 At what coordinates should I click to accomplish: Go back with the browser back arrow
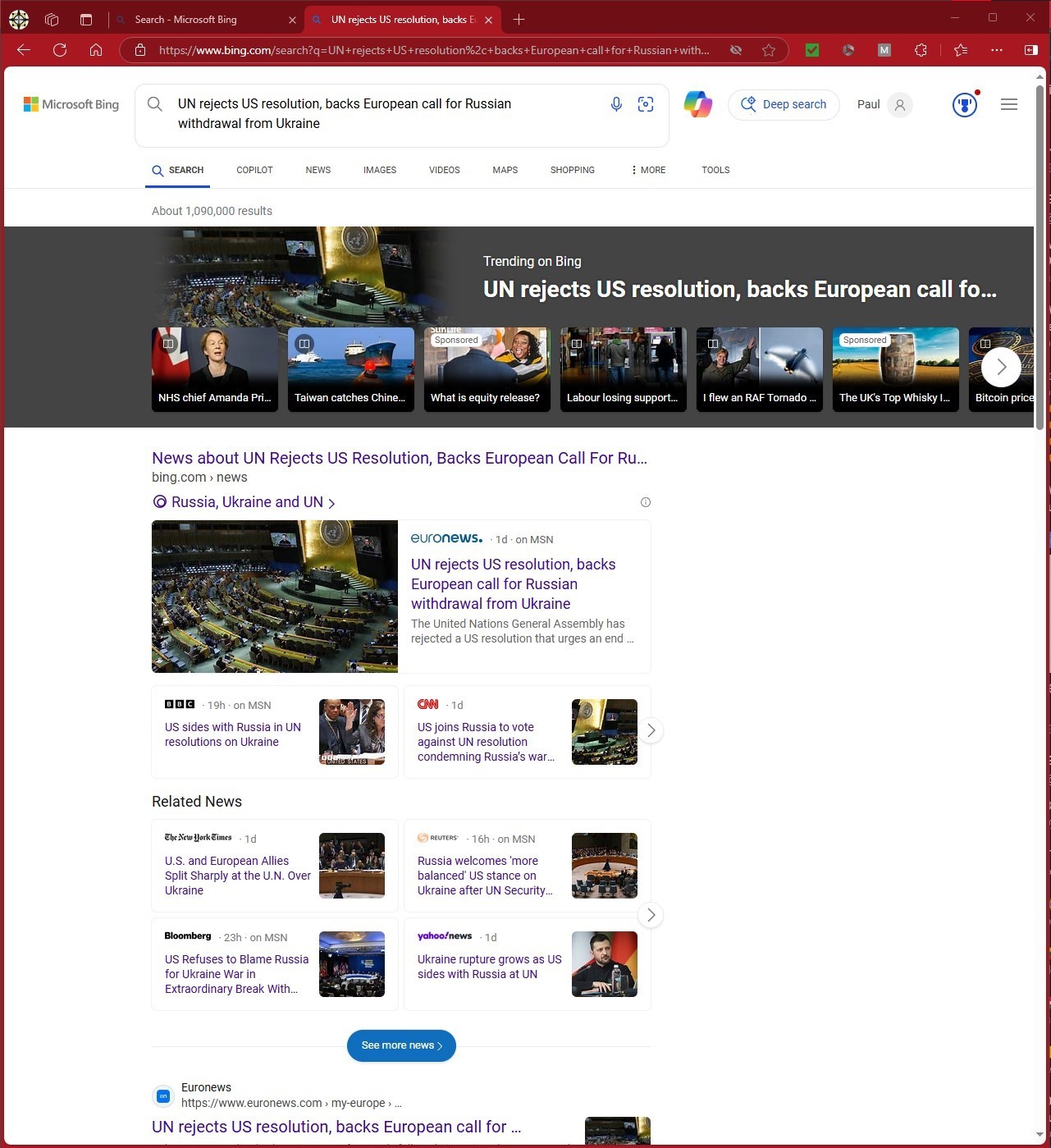pos(24,50)
